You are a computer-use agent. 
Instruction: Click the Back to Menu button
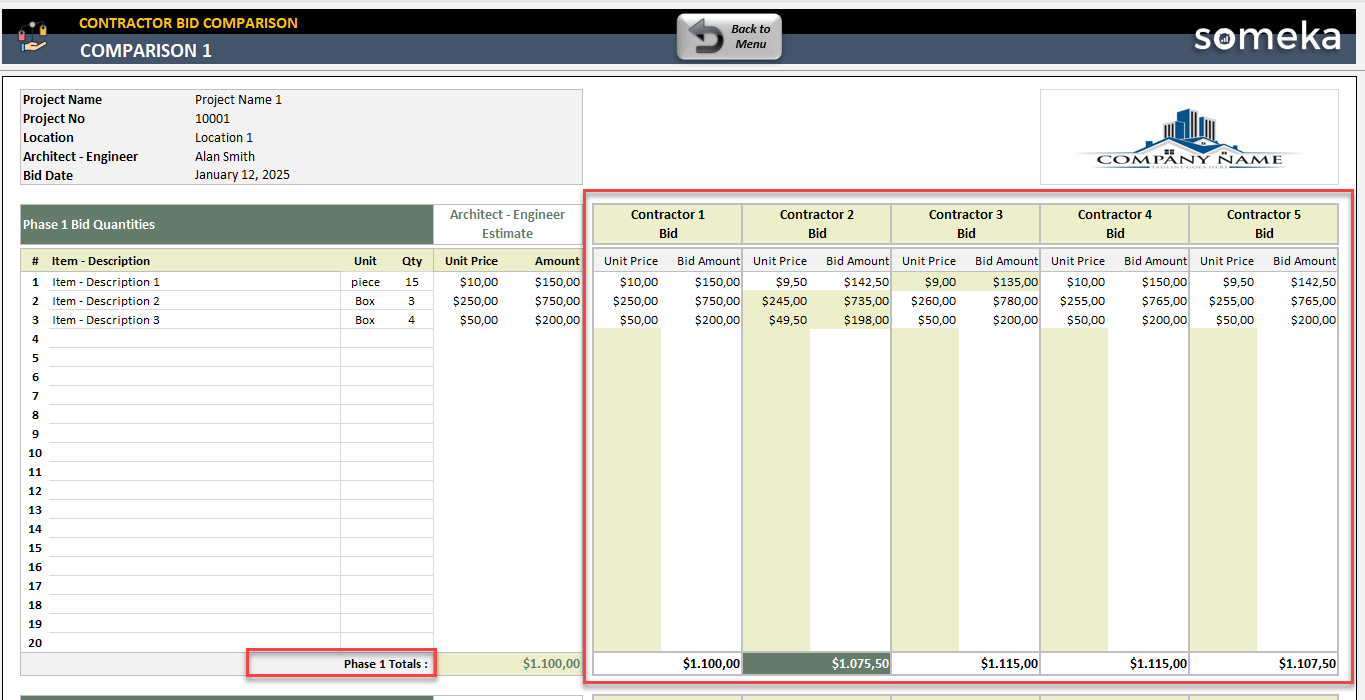729,36
